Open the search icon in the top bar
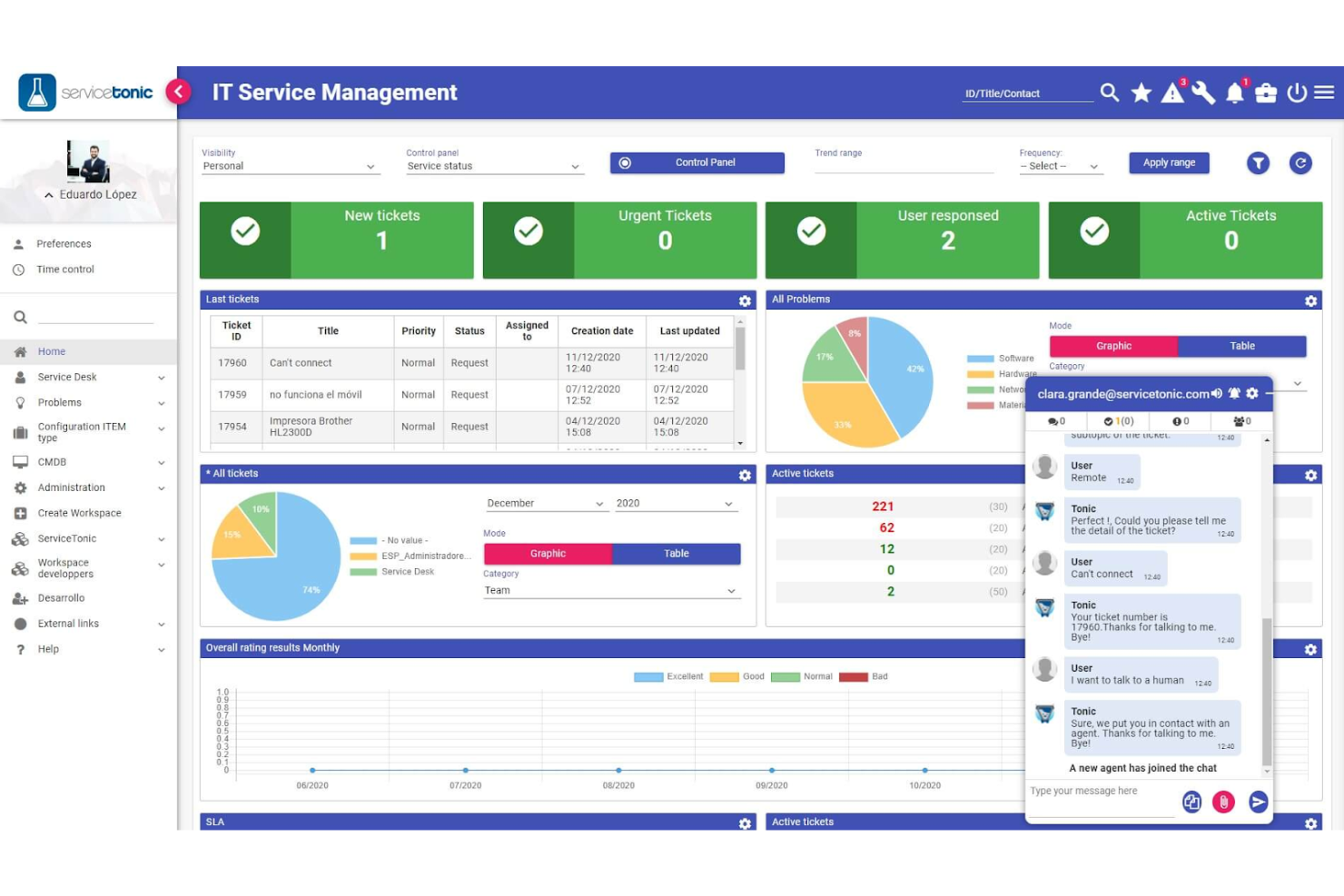 [1109, 92]
